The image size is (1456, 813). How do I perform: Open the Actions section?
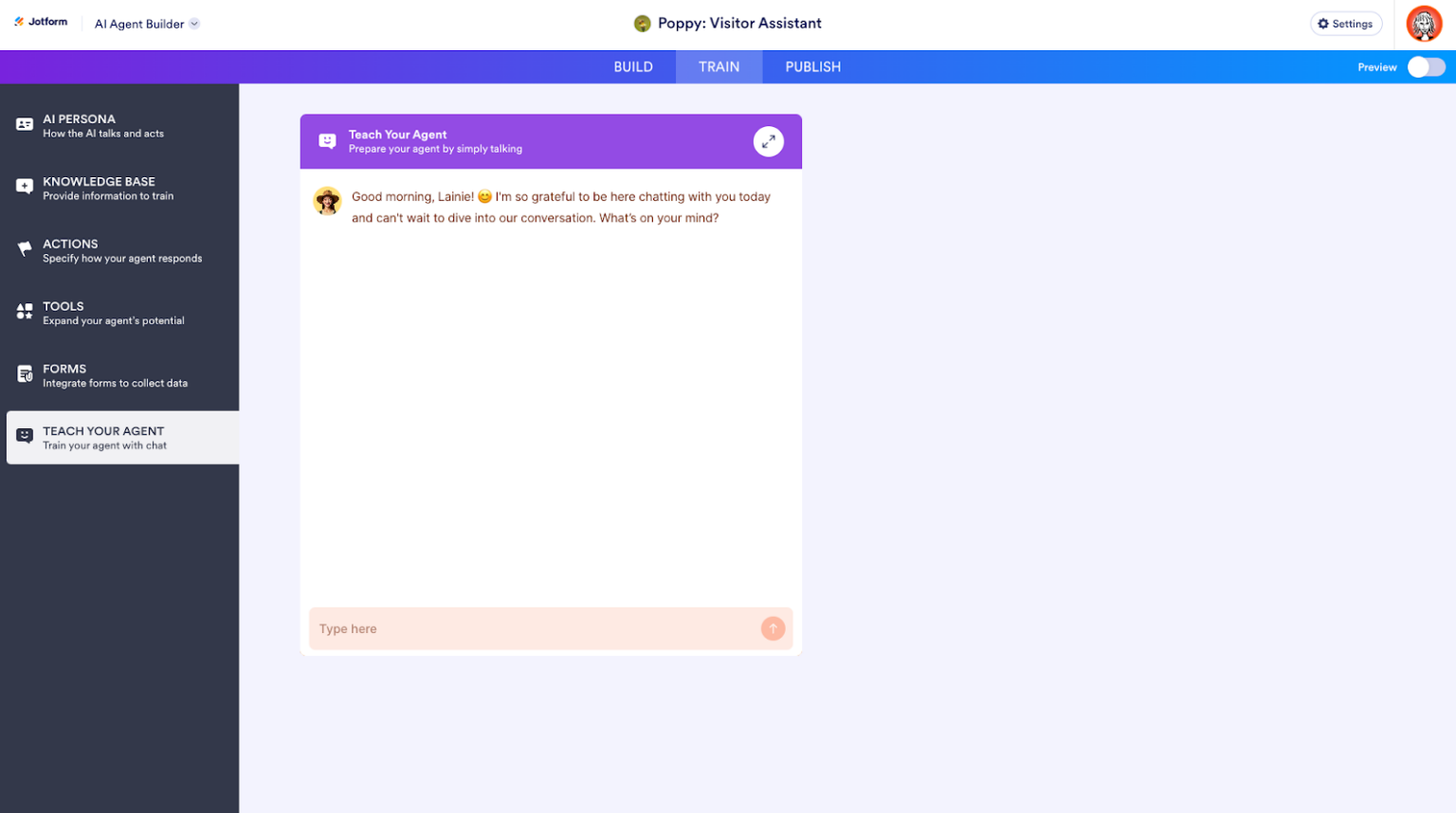[x=23, y=249]
